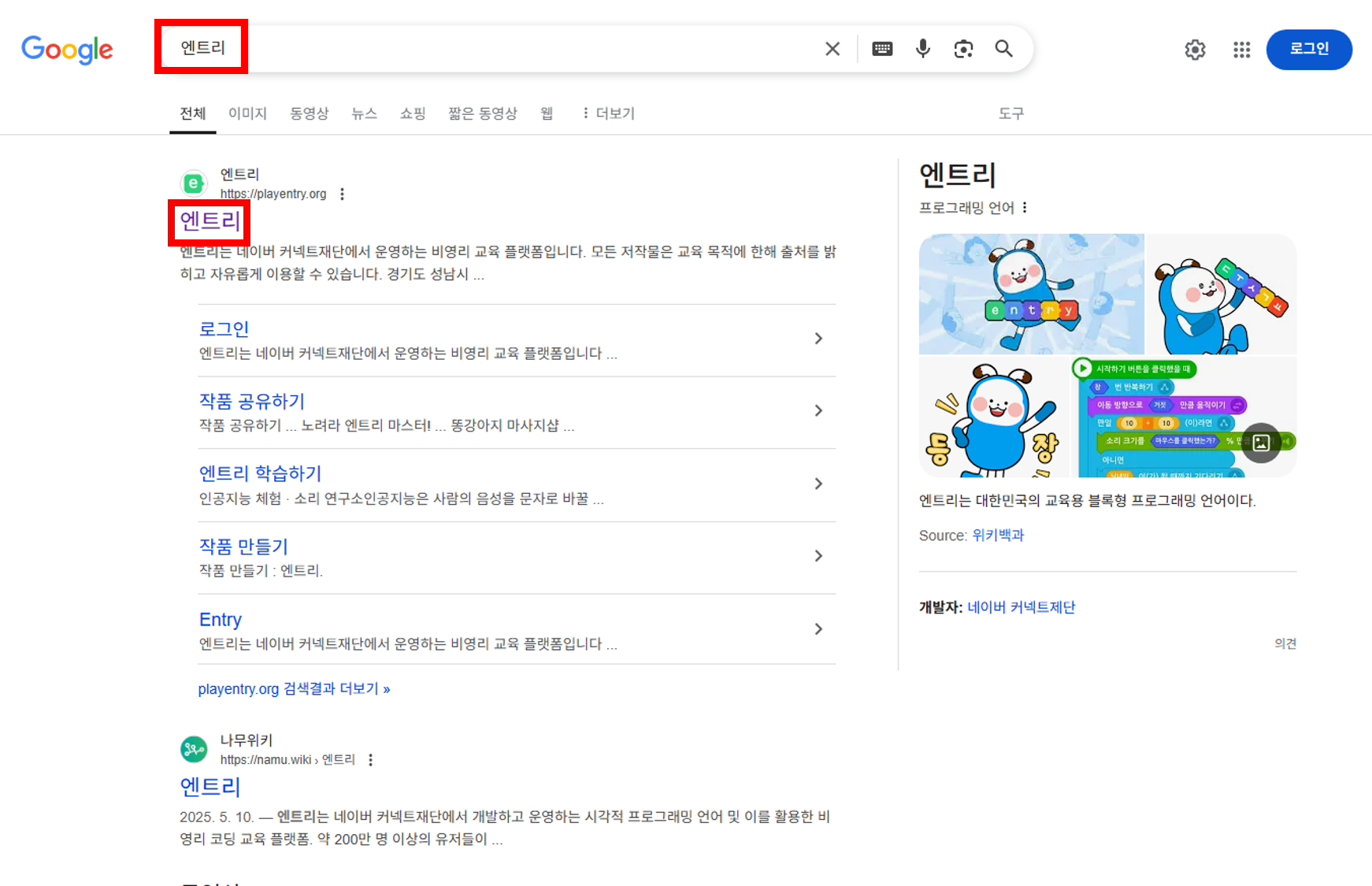Click the playentry.org green favicon
Viewport: 1372px width, 886px height.
click(194, 184)
